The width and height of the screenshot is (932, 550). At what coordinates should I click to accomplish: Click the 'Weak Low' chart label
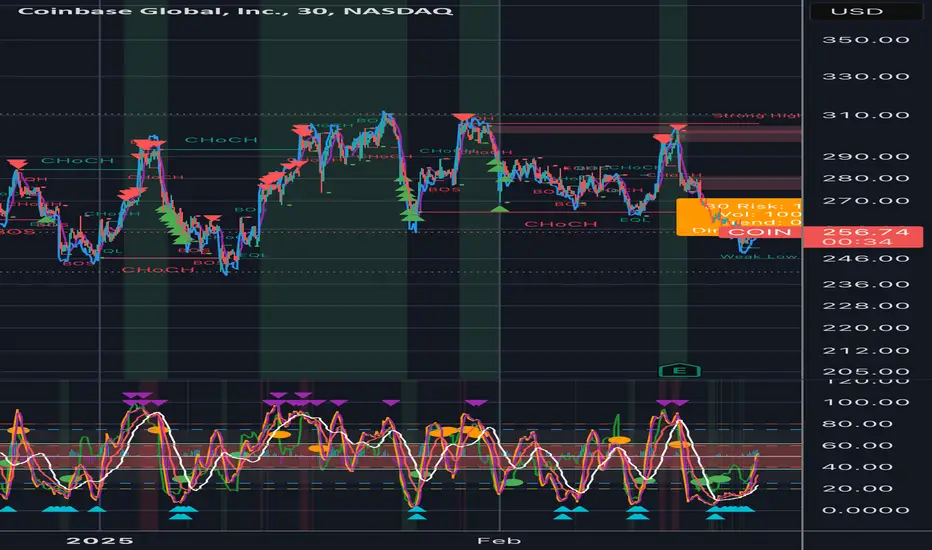pyautogui.click(x=759, y=256)
